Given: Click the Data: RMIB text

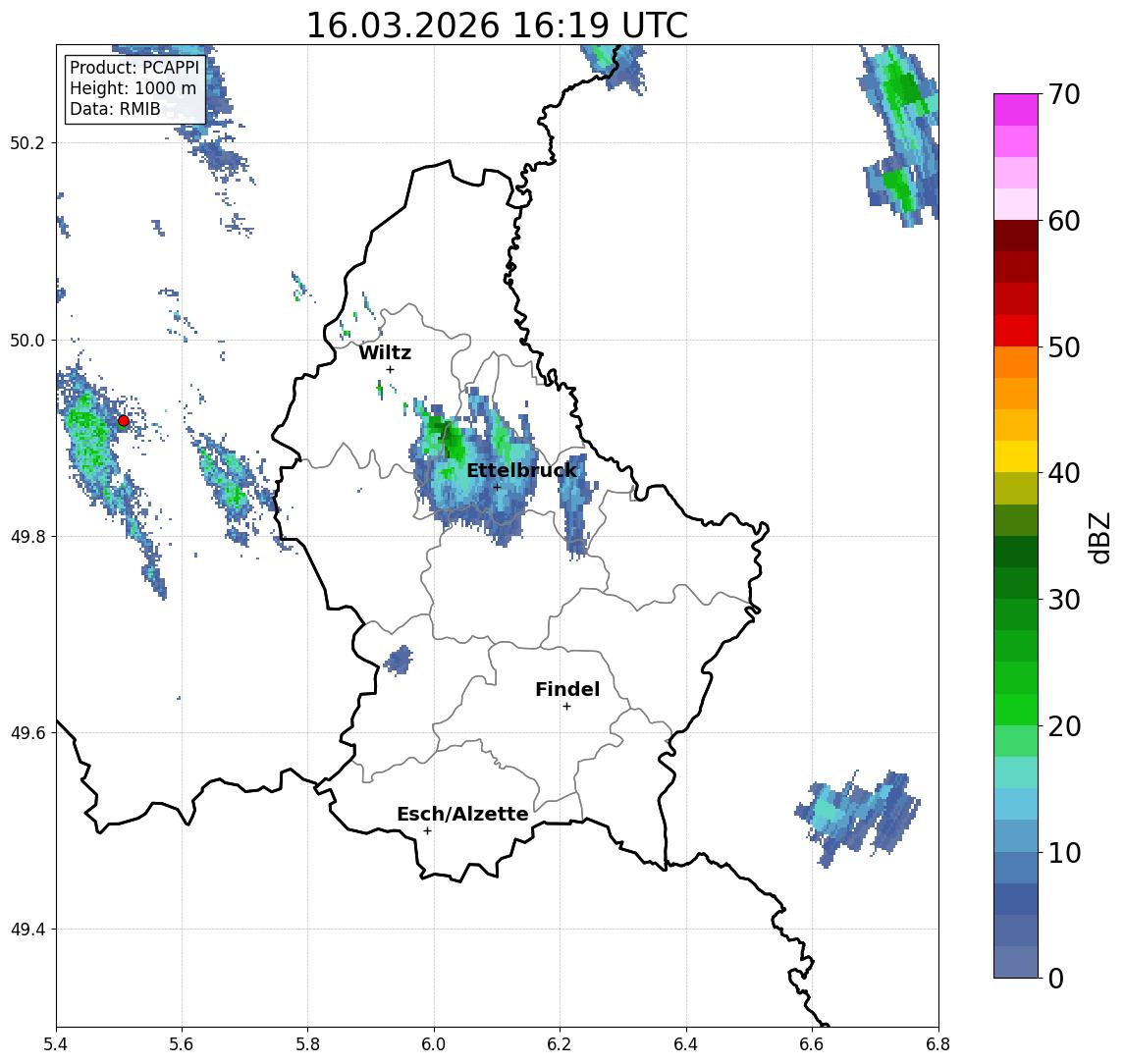Looking at the screenshot, I should (x=115, y=109).
